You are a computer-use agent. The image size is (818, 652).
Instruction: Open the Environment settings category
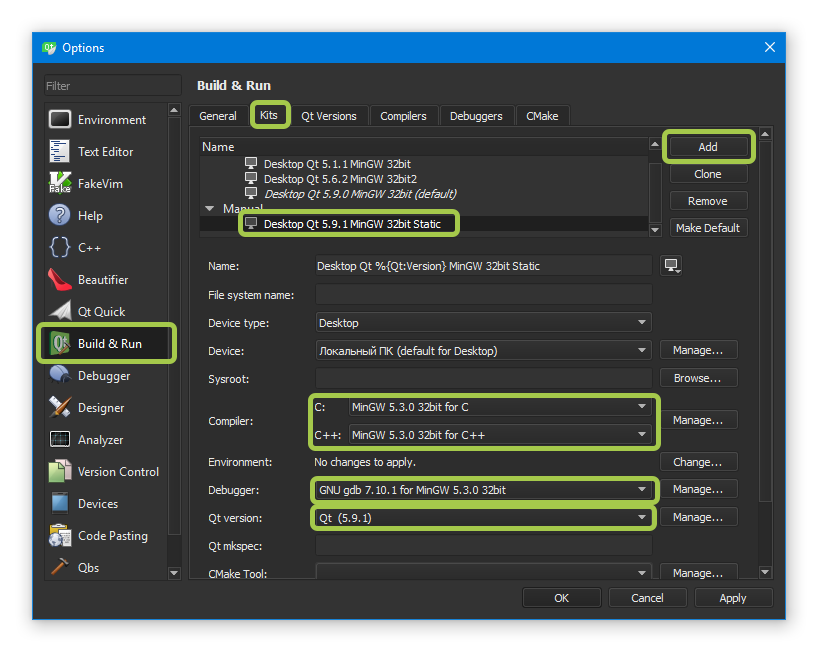pos(106,119)
